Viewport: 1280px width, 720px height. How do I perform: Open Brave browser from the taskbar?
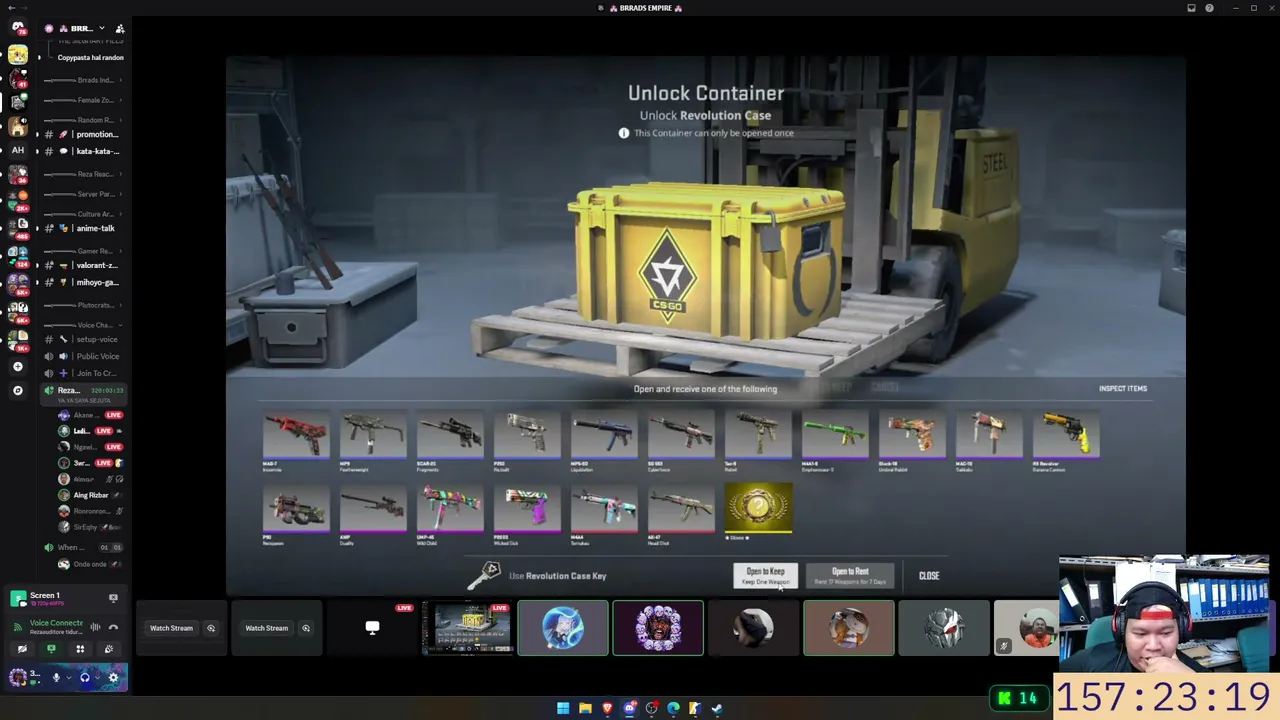607,708
